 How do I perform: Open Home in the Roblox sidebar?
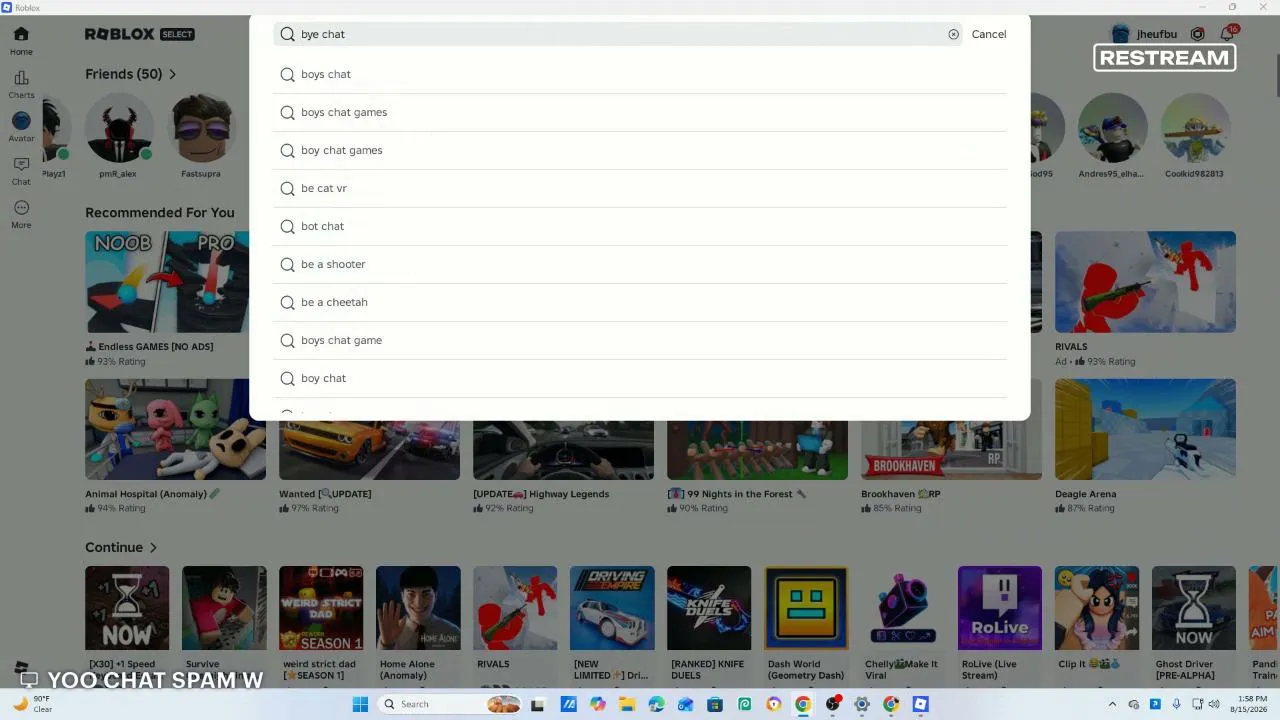(21, 41)
